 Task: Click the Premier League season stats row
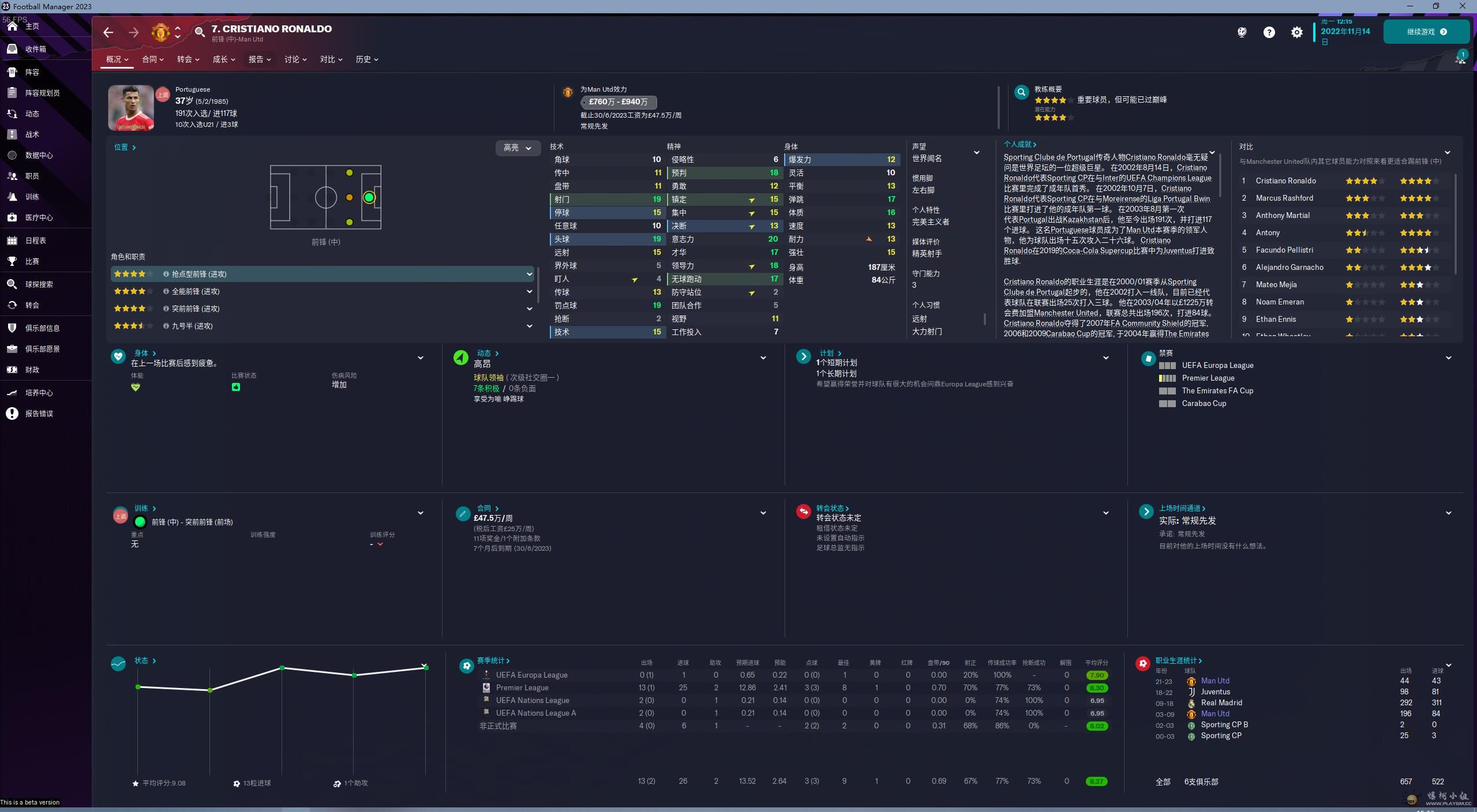(794, 688)
